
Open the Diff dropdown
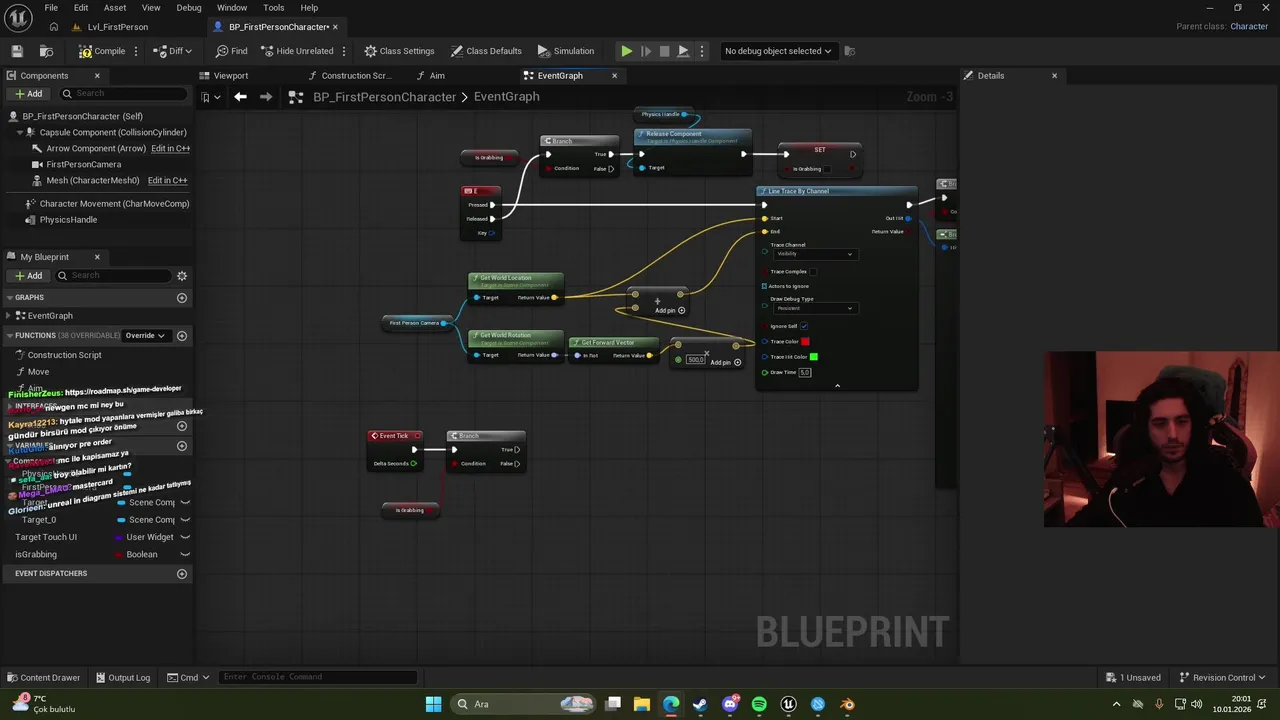(173, 51)
